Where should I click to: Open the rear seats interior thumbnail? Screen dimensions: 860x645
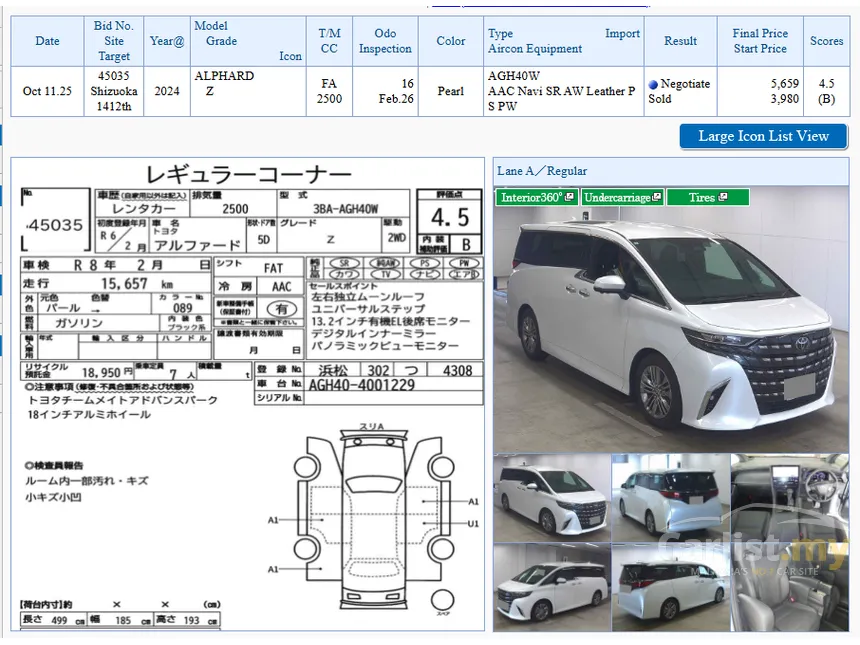790,587
